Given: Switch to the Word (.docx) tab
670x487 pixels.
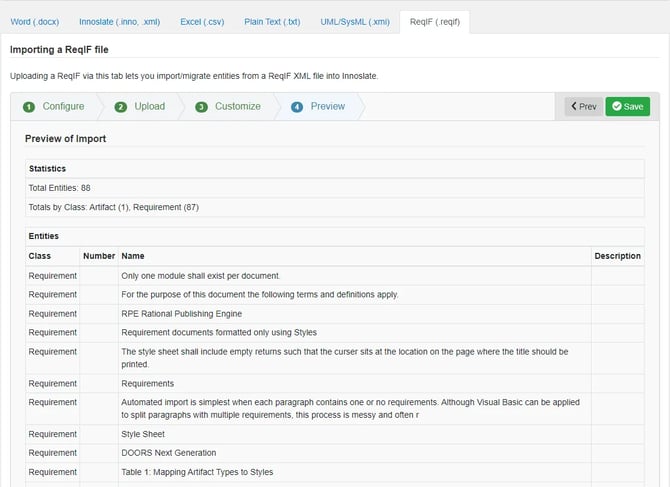Looking at the screenshot, I should [x=35, y=22].
